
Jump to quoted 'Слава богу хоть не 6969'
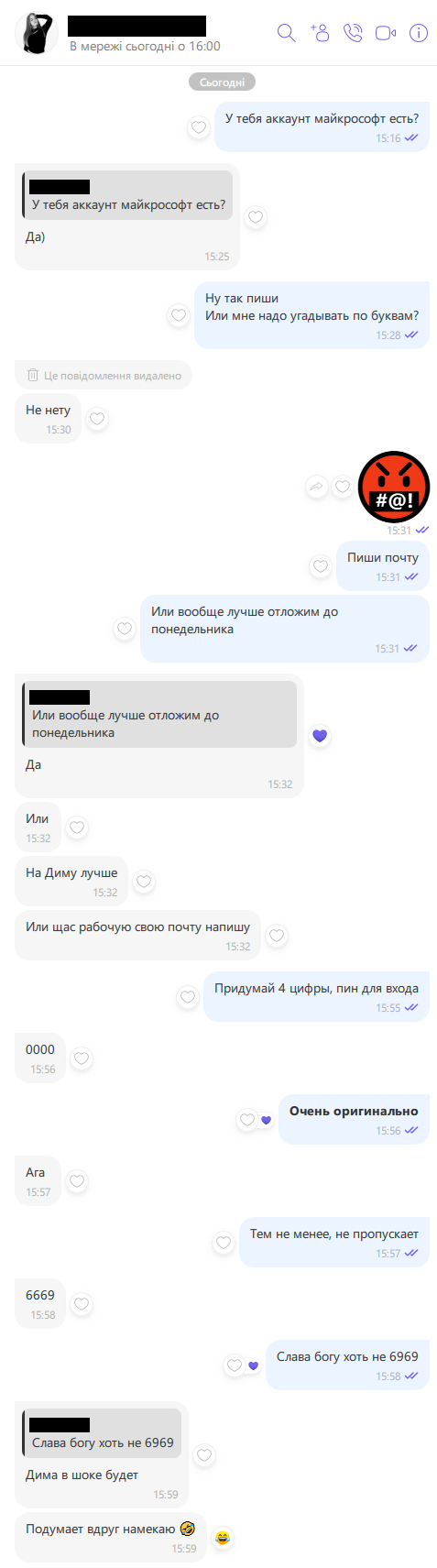(102, 1433)
